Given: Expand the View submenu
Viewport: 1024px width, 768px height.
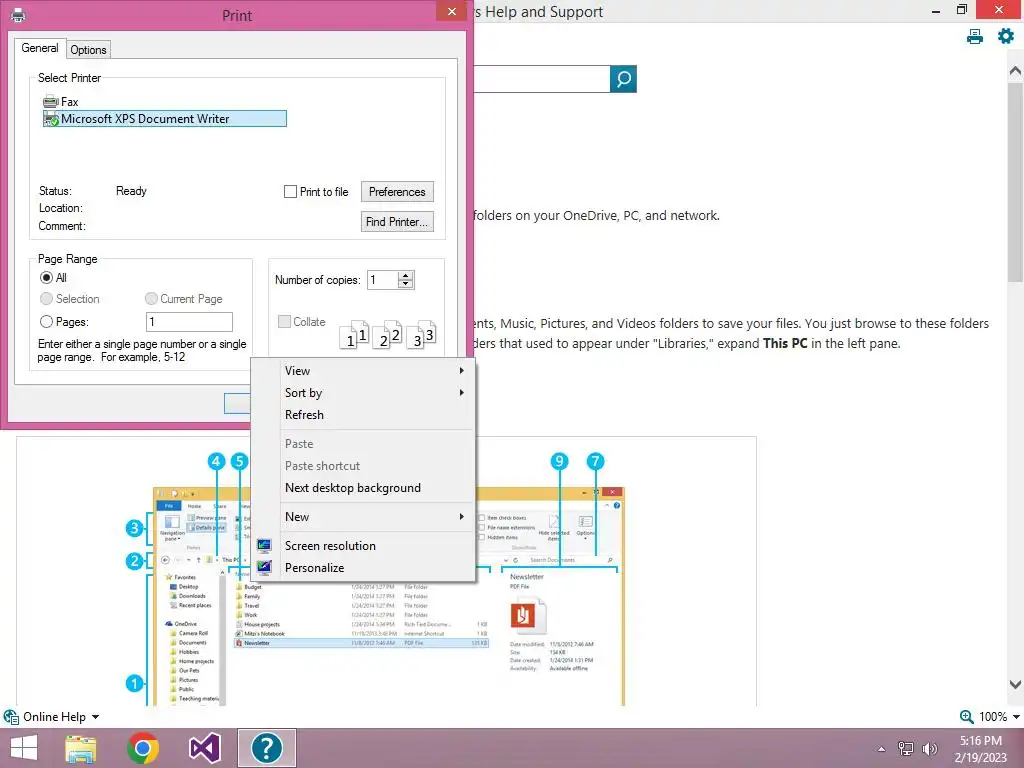Looking at the screenshot, I should tap(375, 370).
